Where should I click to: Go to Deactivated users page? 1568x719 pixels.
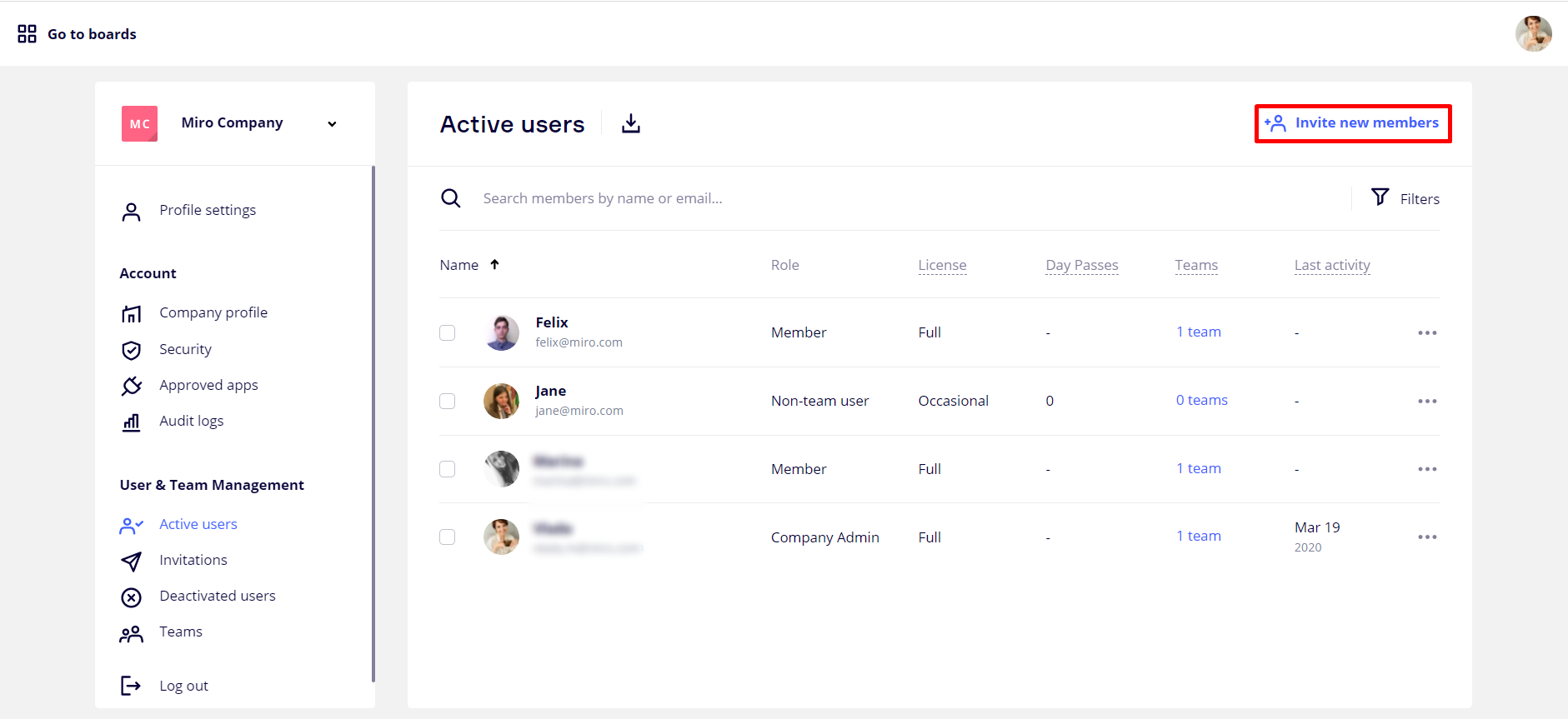(217, 596)
